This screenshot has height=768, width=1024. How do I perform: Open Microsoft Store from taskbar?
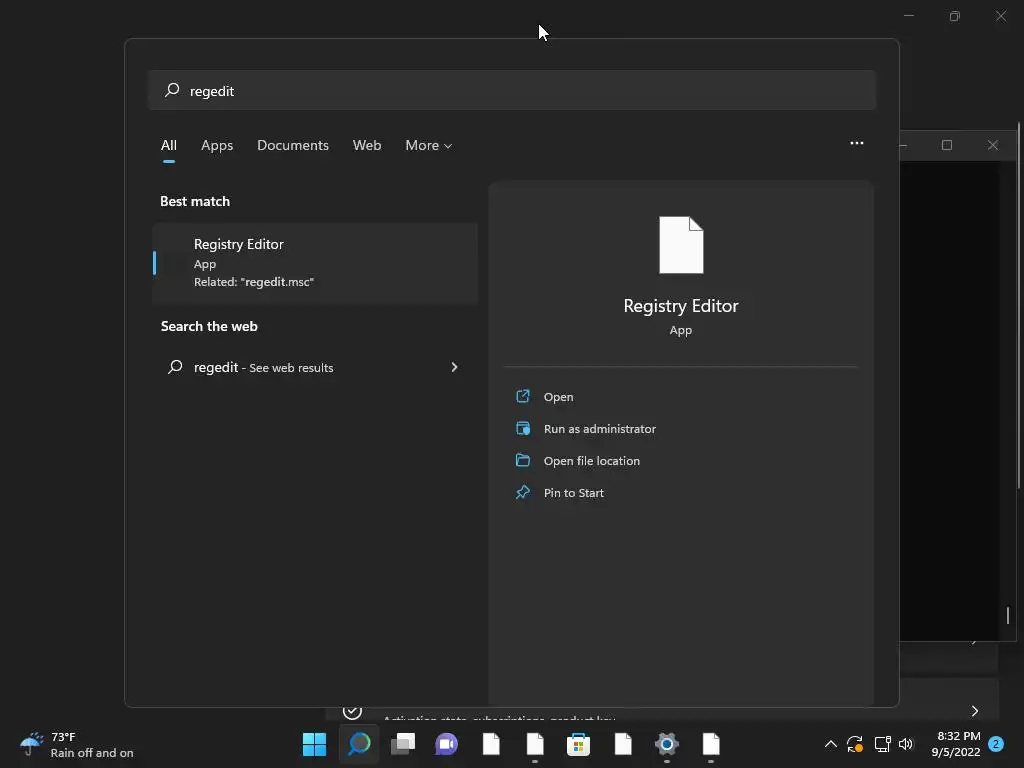[x=578, y=744]
